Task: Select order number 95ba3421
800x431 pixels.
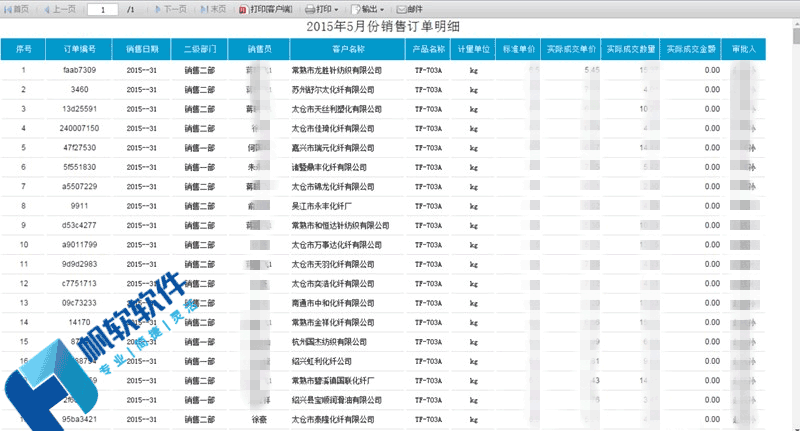Action: pos(79,419)
